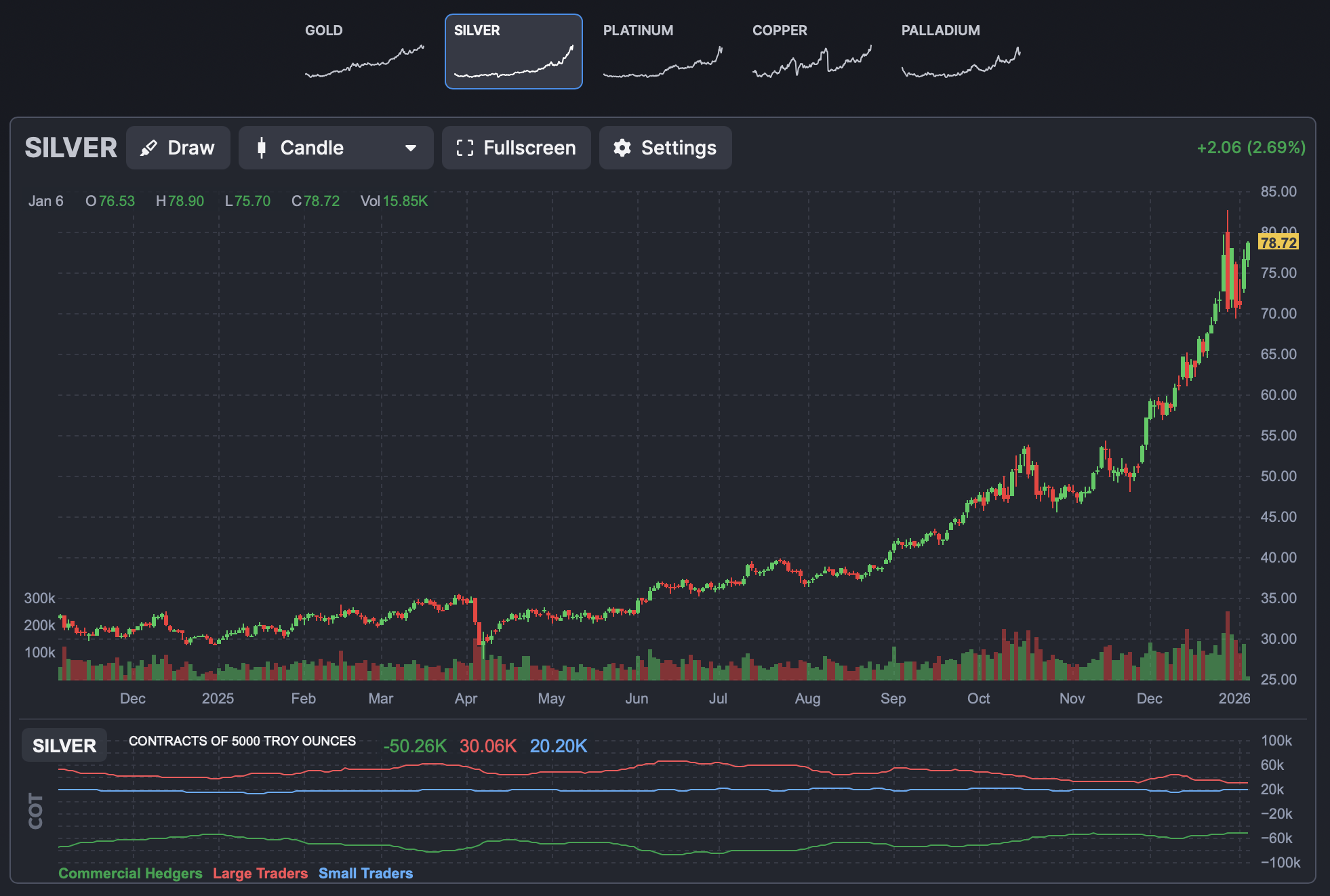Viewport: 1330px width, 896px height.
Task: Switch to the SILVER tab
Action: click(477, 30)
